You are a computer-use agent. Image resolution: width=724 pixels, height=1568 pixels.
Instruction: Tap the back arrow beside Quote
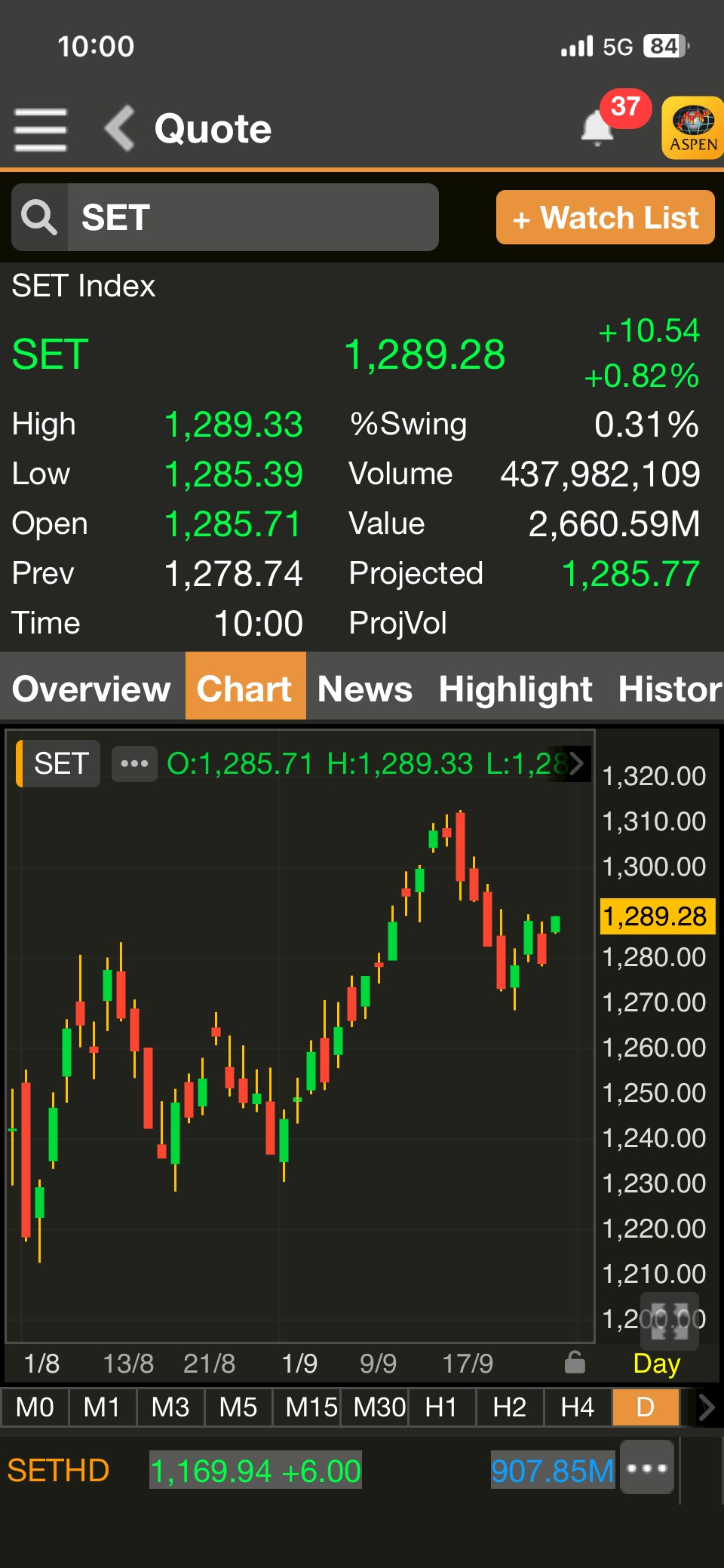[120, 128]
